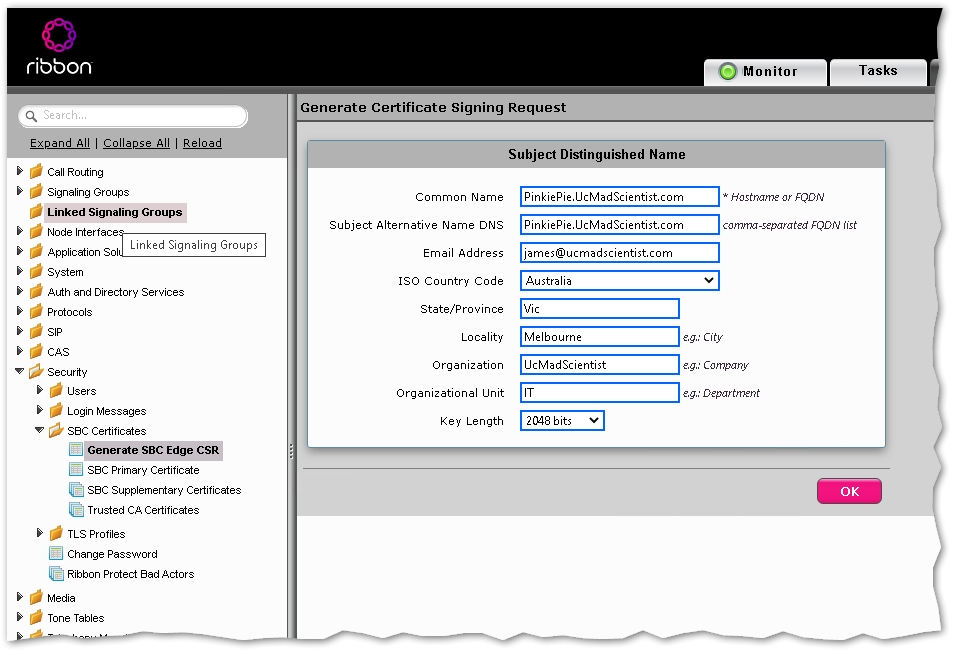954x652 pixels.
Task: Click the CAS folder icon
Action: point(37,352)
